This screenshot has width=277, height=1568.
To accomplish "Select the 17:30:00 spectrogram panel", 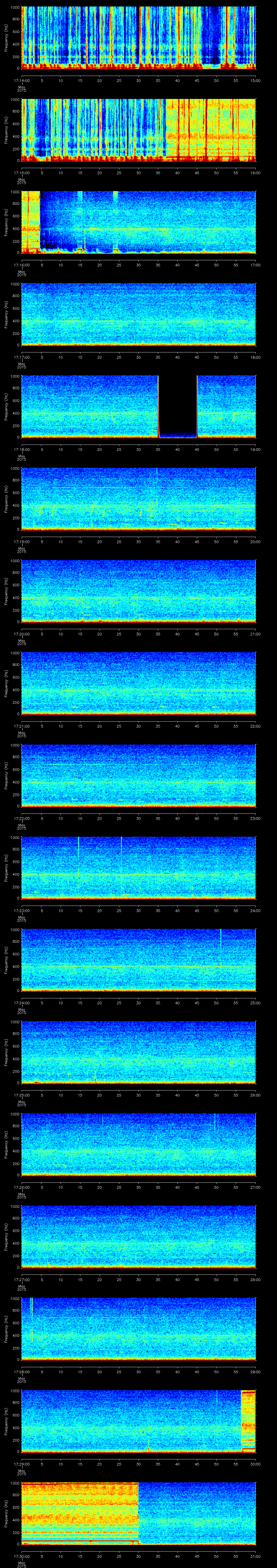I will pyautogui.click(x=138, y=1513).
